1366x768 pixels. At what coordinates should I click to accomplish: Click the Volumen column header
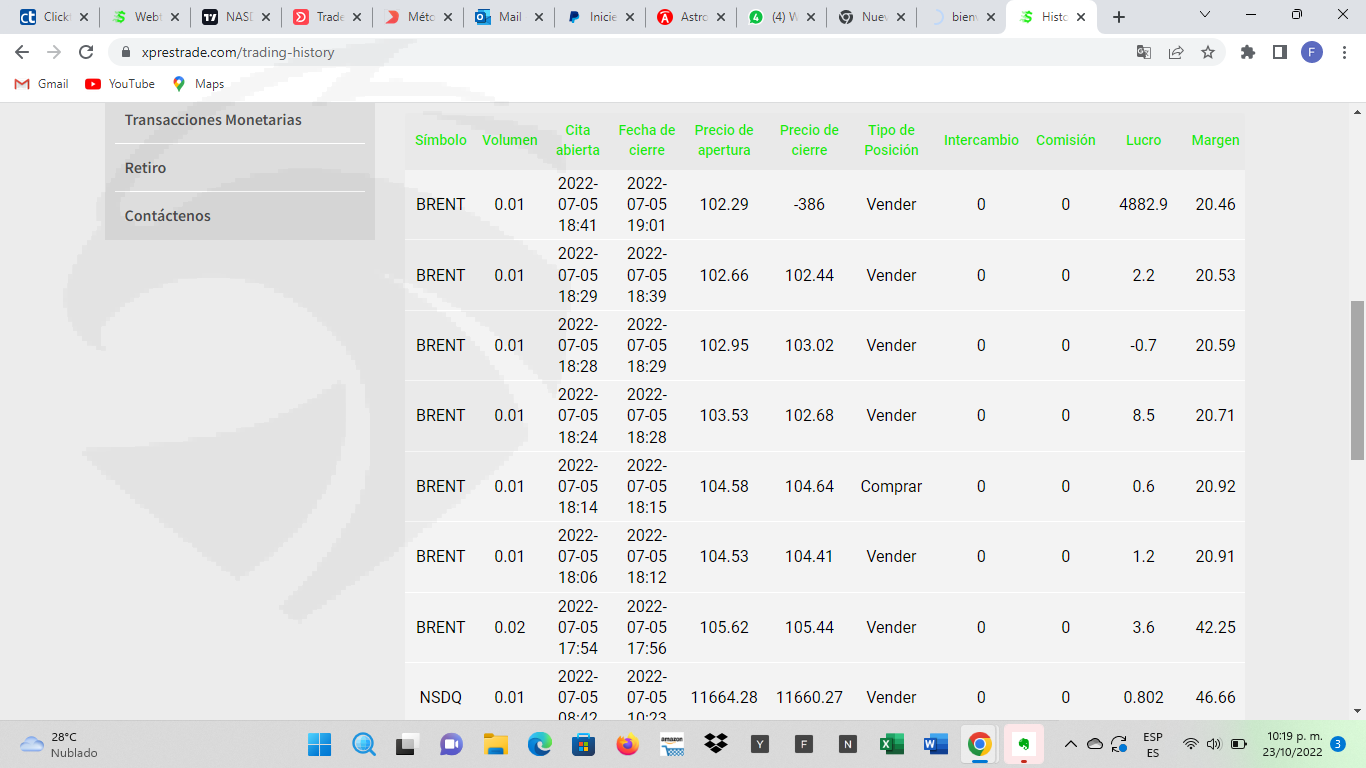click(x=510, y=140)
